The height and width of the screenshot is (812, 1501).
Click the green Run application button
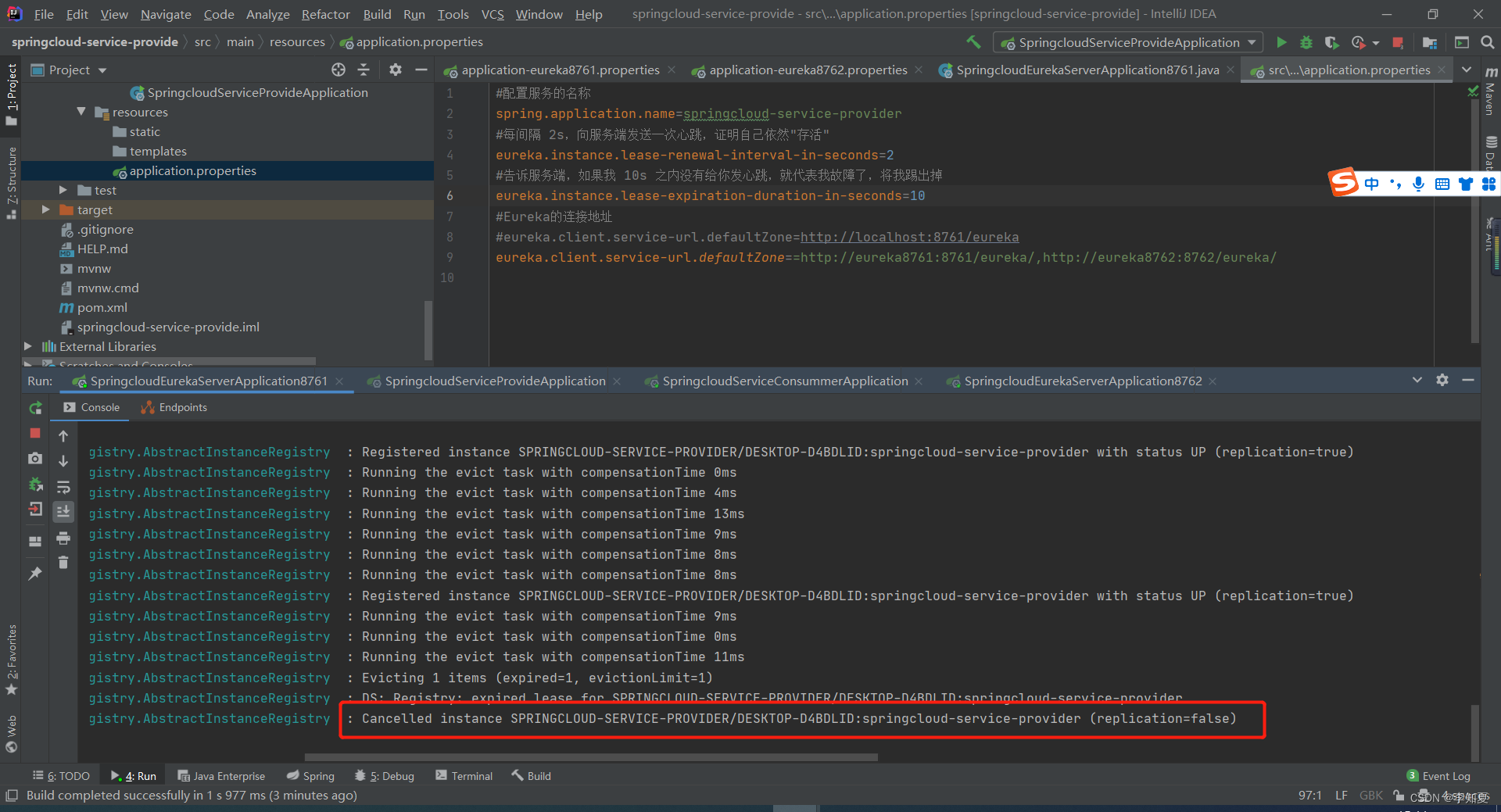pyautogui.click(x=1281, y=42)
